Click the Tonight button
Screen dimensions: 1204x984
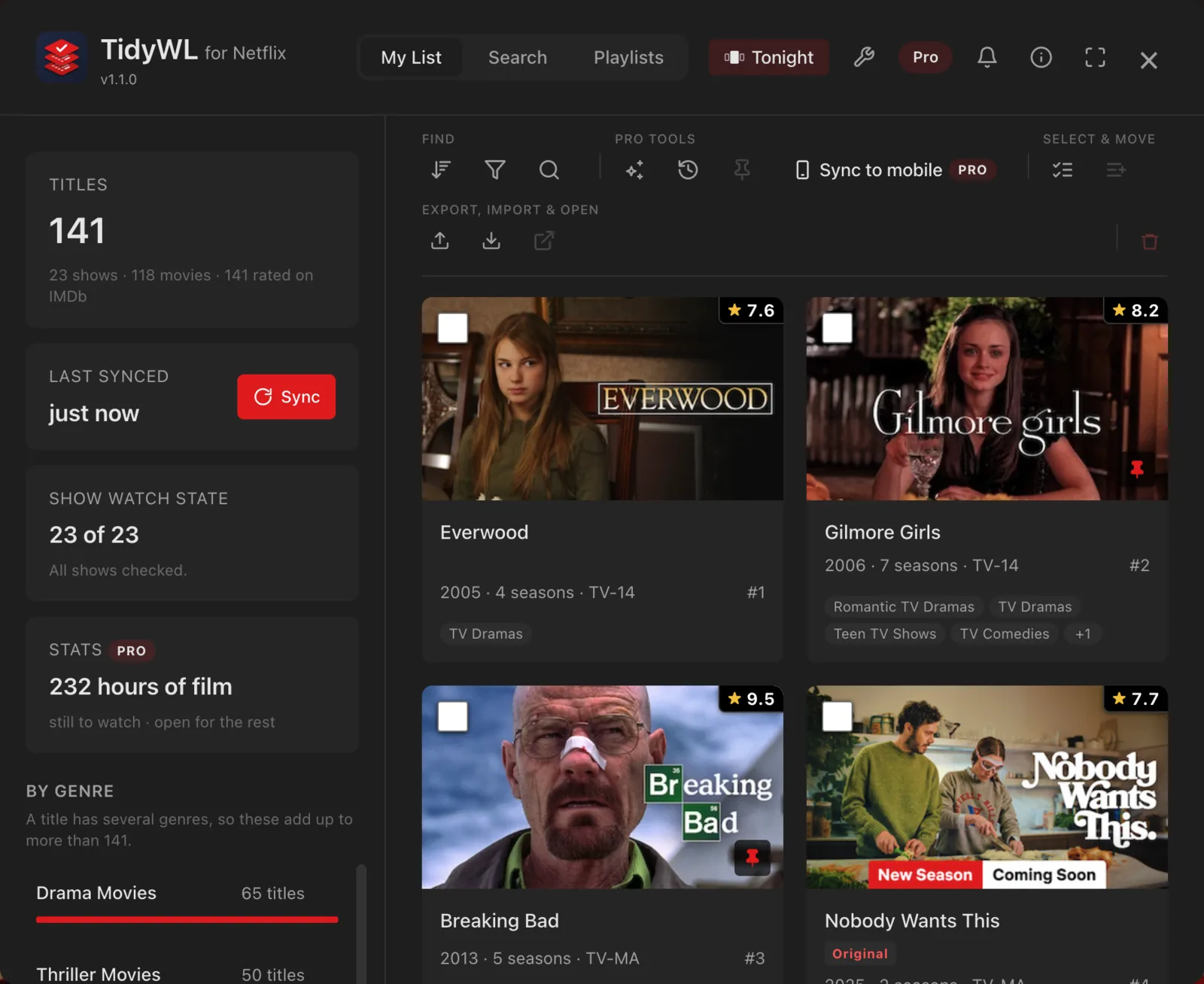[769, 57]
